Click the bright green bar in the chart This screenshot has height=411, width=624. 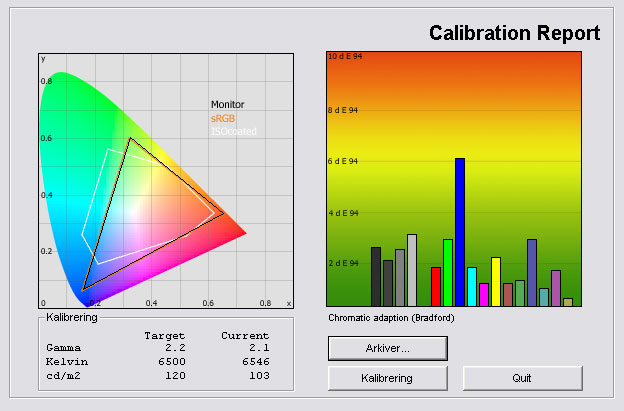(x=448, y=272)
